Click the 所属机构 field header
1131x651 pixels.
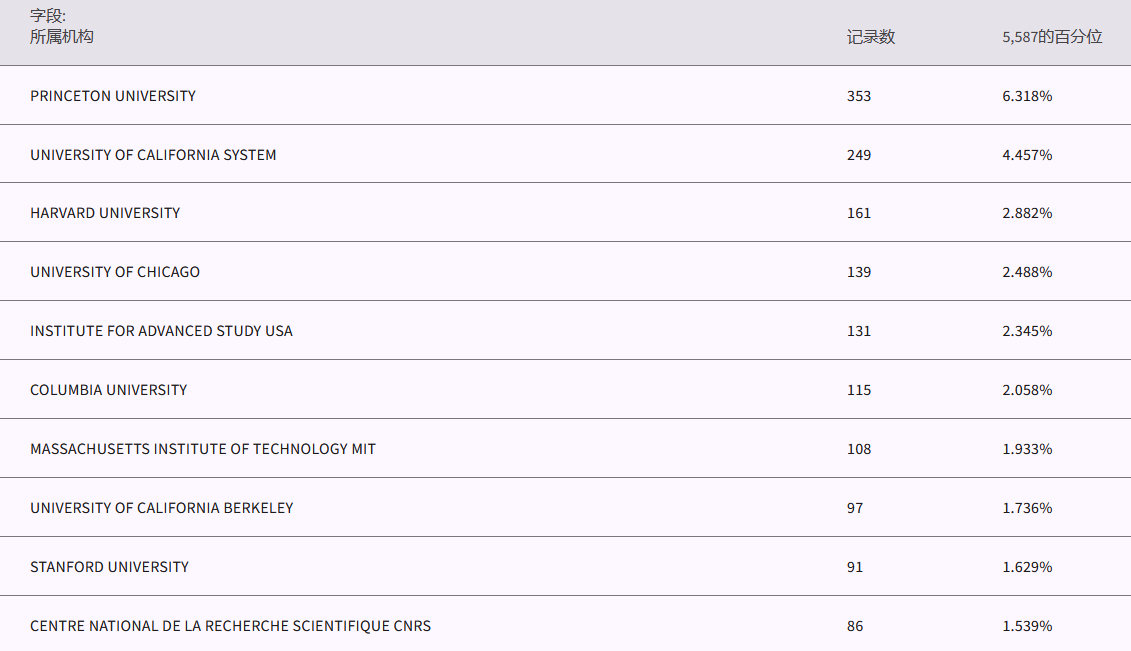point(62,37)
